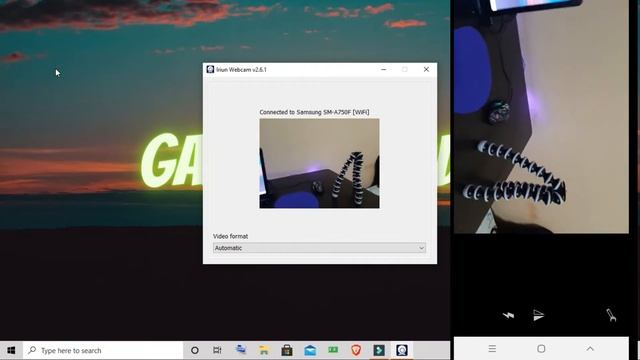Open the dark green arrow app in taskbar
Screen dimensions: 640x360
379,350
